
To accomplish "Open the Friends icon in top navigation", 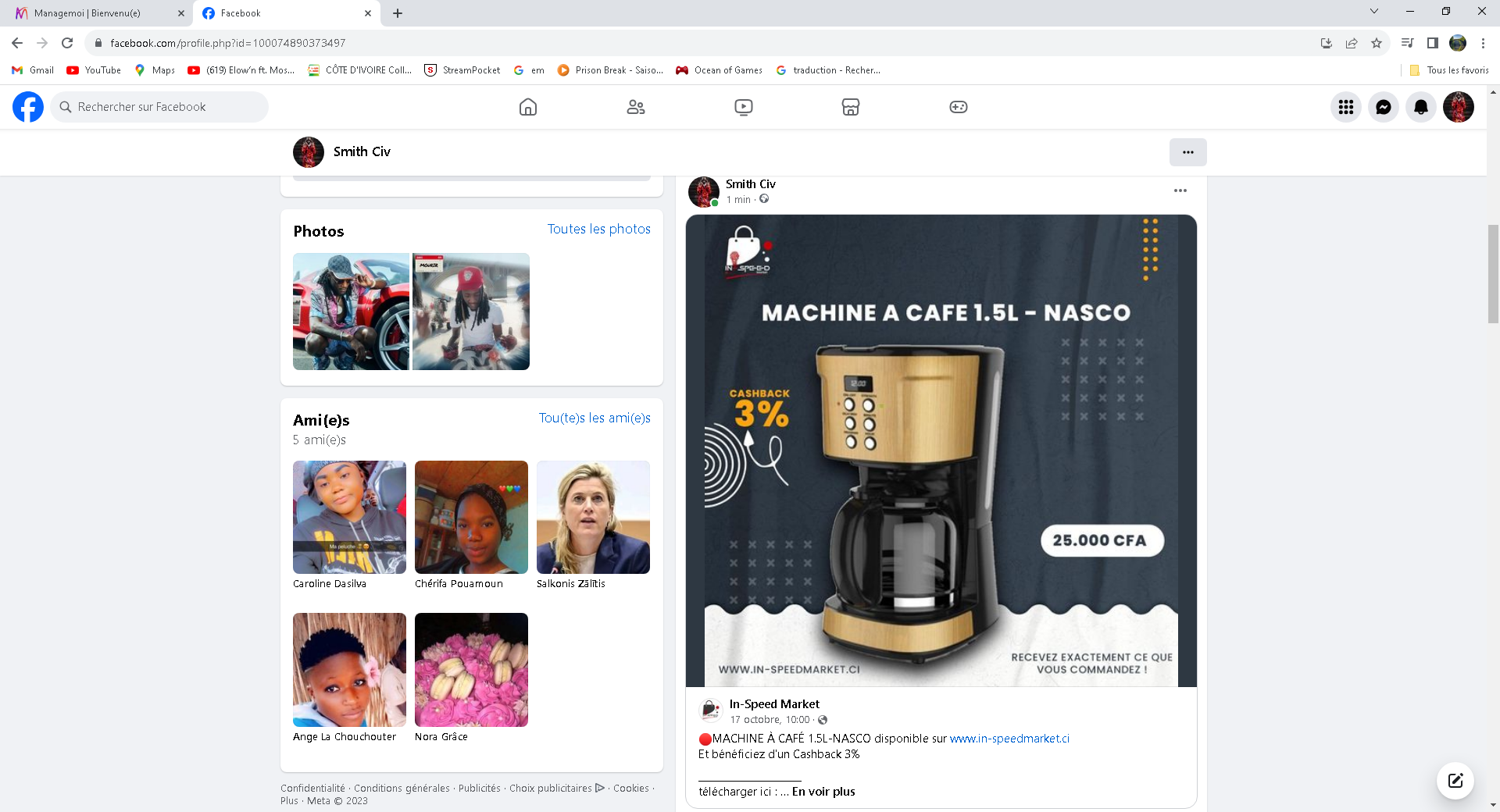I will point(636,107).
